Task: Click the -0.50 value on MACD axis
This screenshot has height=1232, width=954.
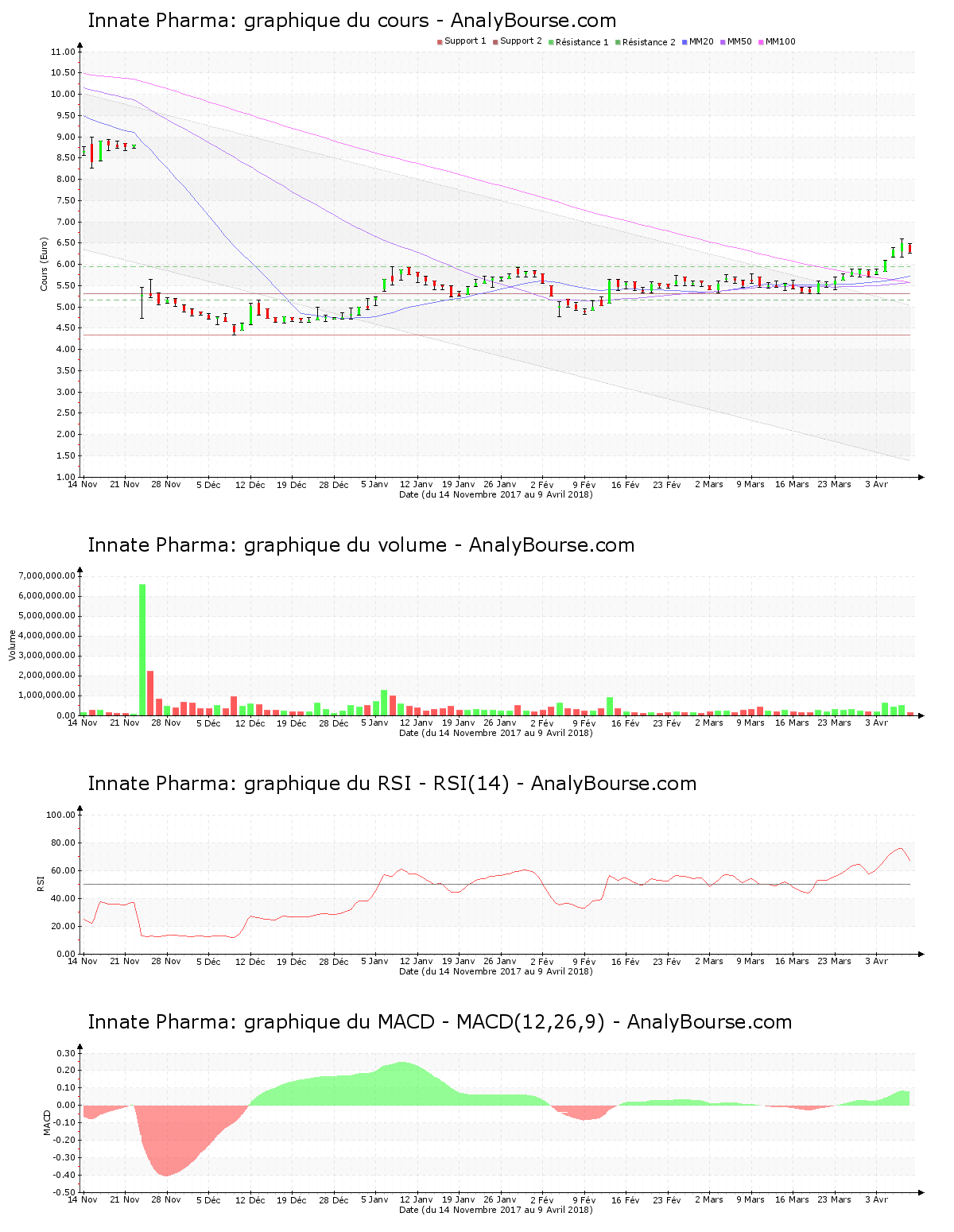Action: tap(64, 1192)
